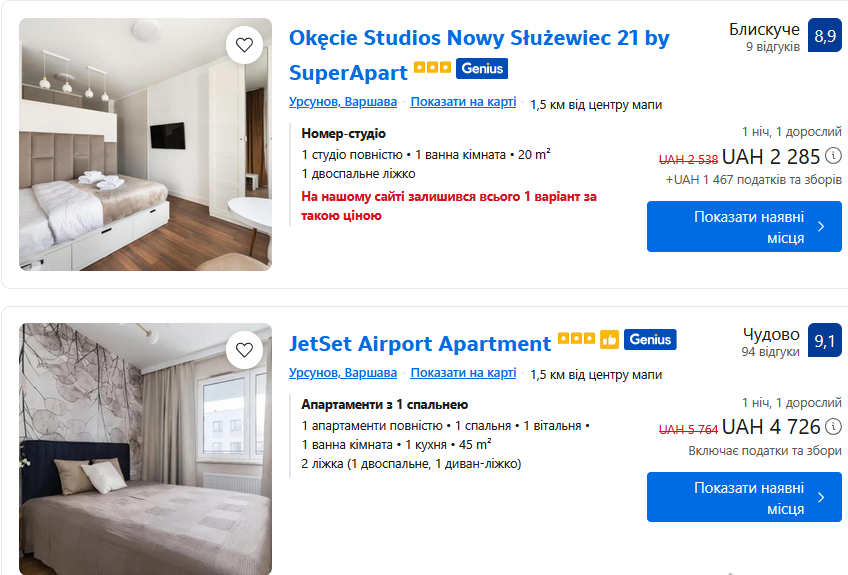848x575 pixels.
Task: Click the thumbs-up preferred partner icon
Action: tap(609, 340)
